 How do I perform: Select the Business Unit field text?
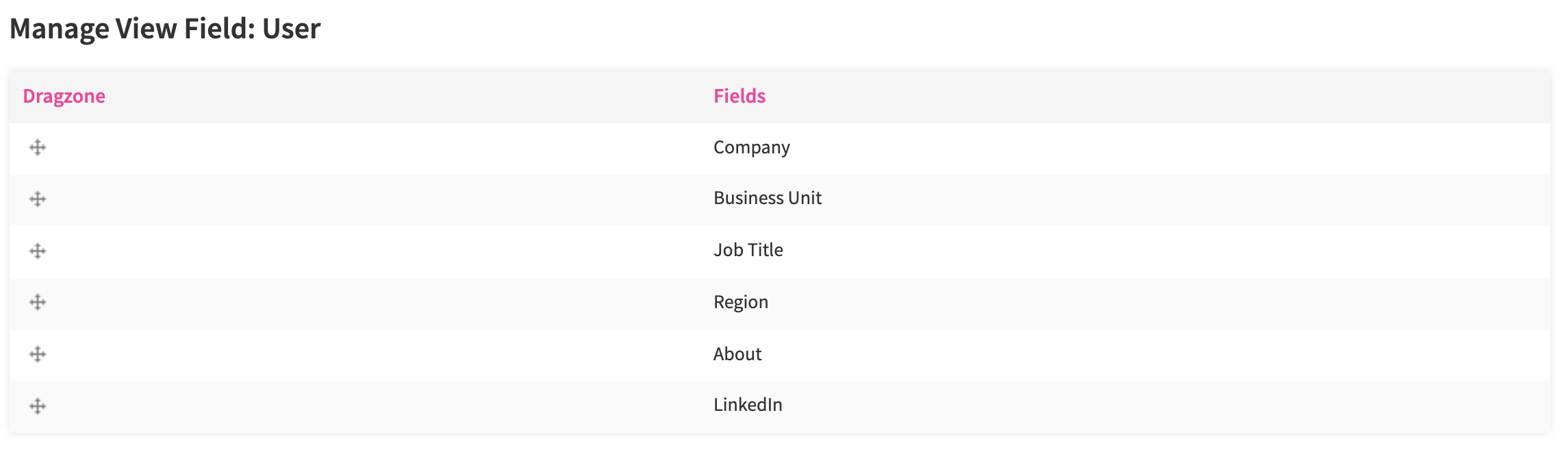point(768,199)
